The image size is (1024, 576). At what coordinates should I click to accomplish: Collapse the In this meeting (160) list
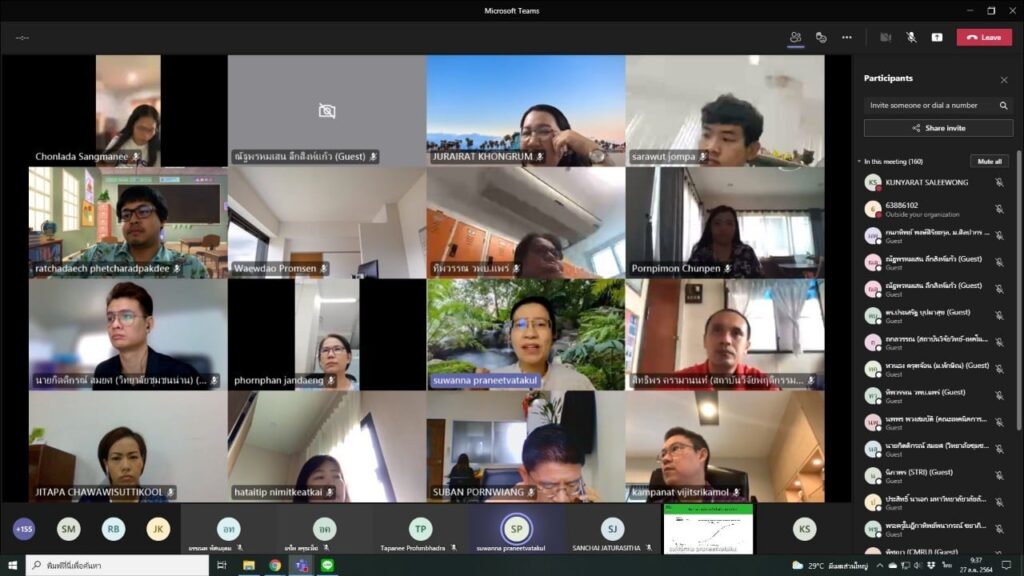(x=858, y=161)
